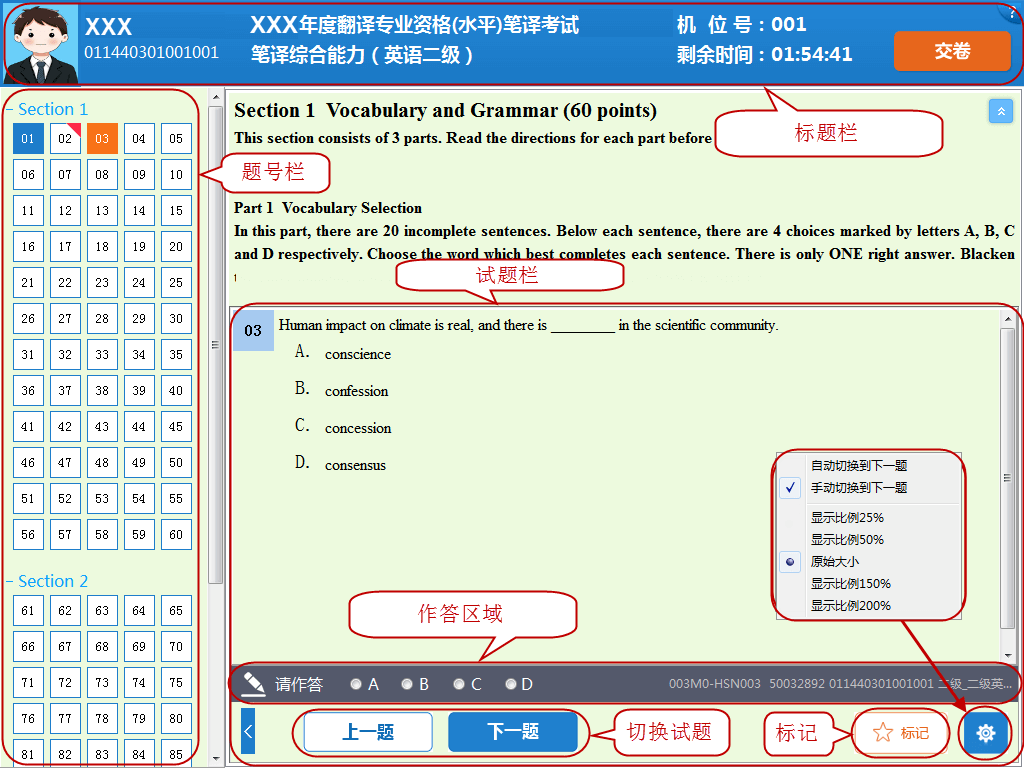The width and height of the screenshot is (1024, 768).
Task: Select answer option B radio button
Action: (x=407, y=684)
